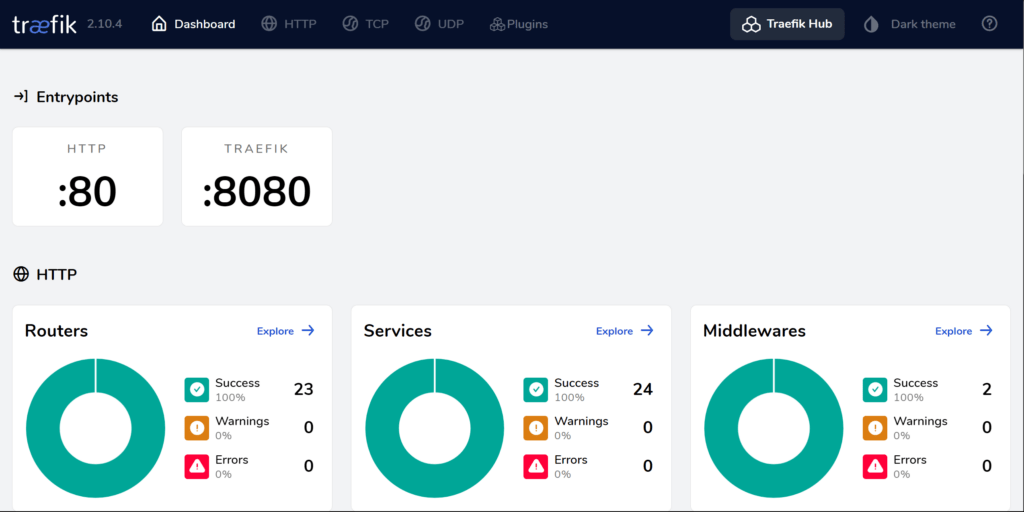
Task: Click Middlewares Errors triangle icon
Action: pyautogui.click(x=875, y=466)
